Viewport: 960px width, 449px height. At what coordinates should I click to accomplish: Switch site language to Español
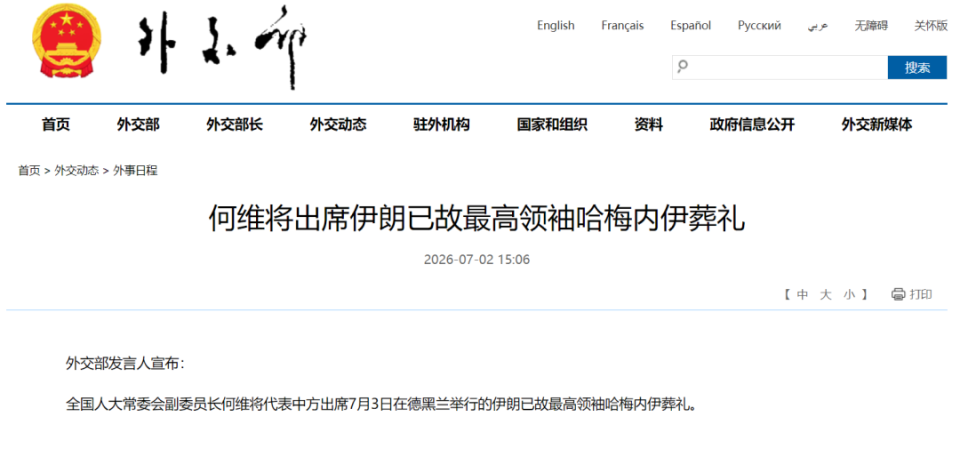(x=691, y=26)
